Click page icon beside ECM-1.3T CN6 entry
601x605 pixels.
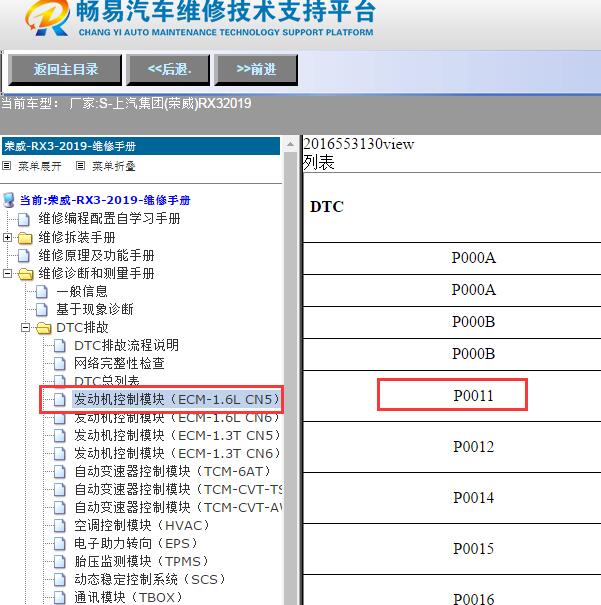tap(59, 454)
